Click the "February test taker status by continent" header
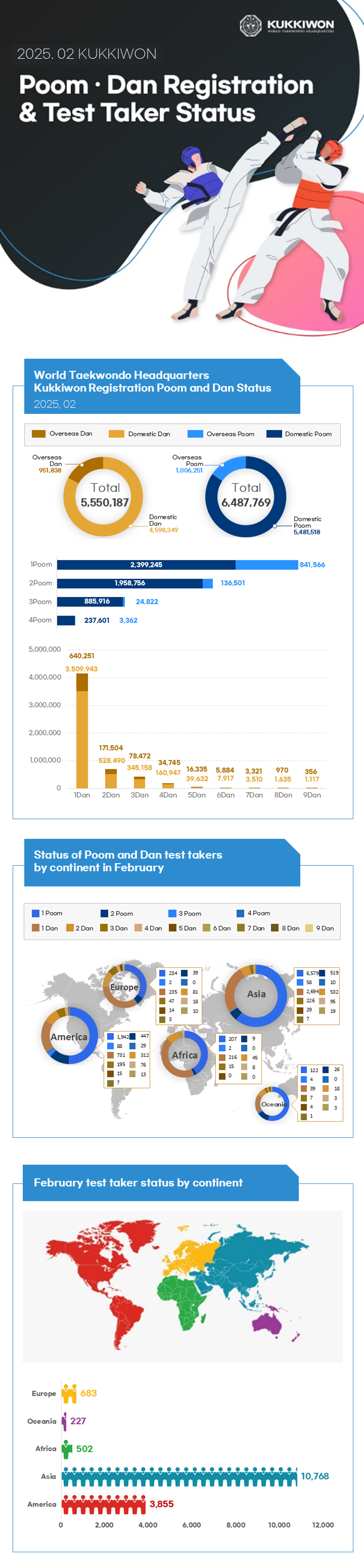 click(x=138, y=1182)
